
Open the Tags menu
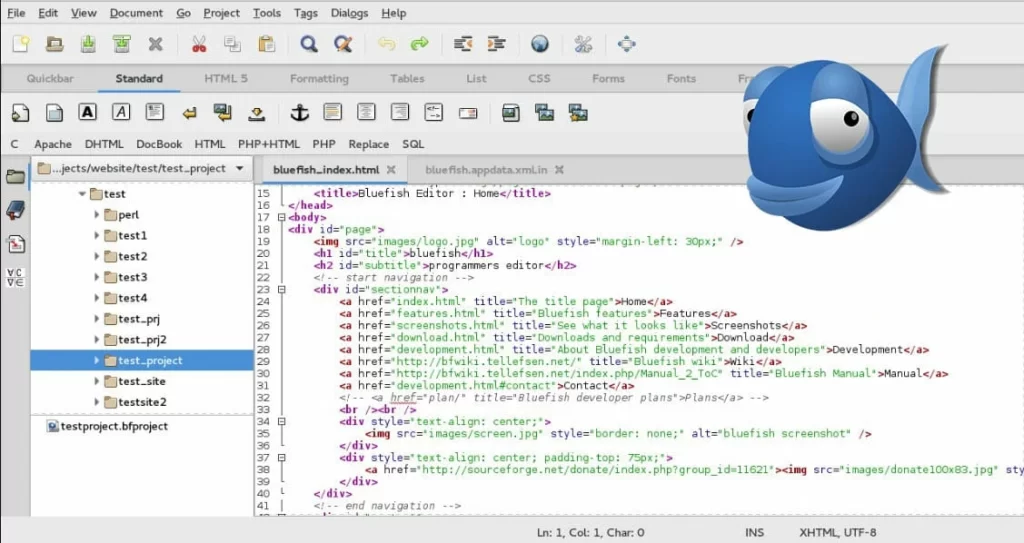[x=306, y=13]
